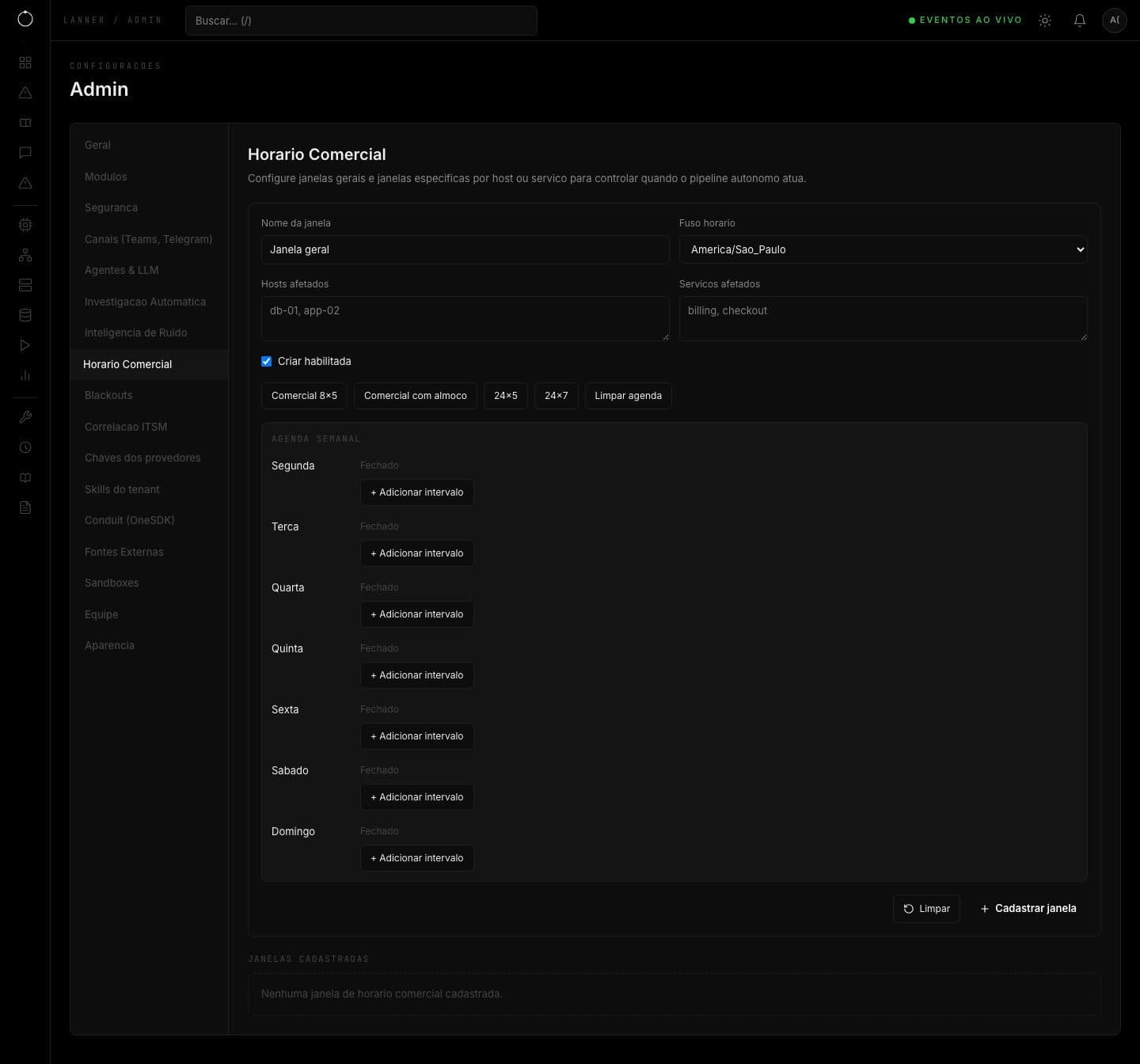The image size is (1140, 1064).
Task: Add an interval for Segunda
Action: (417, 492)
